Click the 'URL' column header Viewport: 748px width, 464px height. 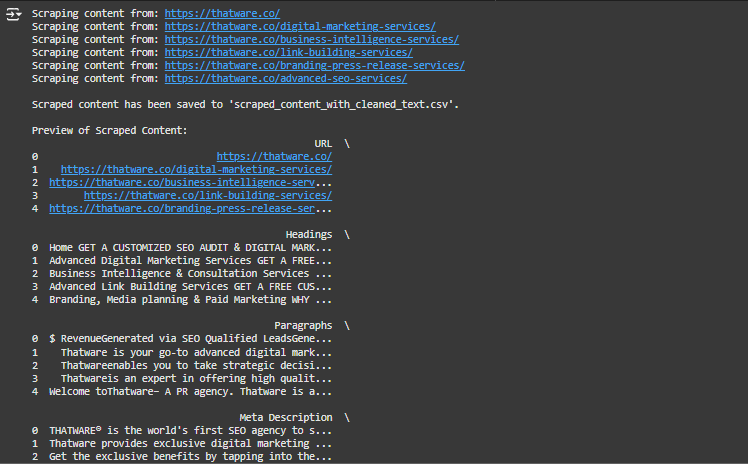point(323,144)
